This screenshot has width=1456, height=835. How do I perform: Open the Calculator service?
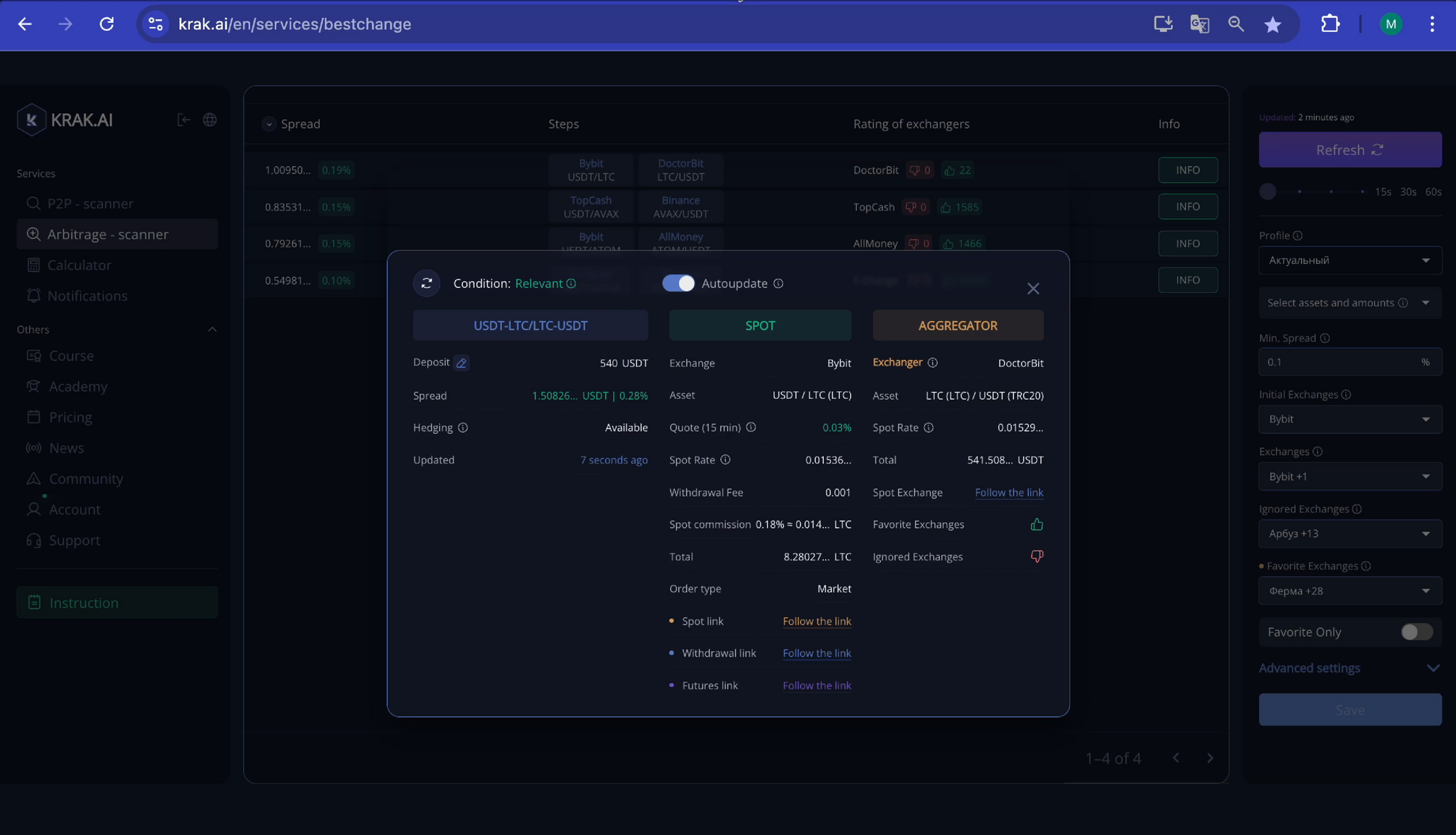pyautogui.click(x=79, y=265)
